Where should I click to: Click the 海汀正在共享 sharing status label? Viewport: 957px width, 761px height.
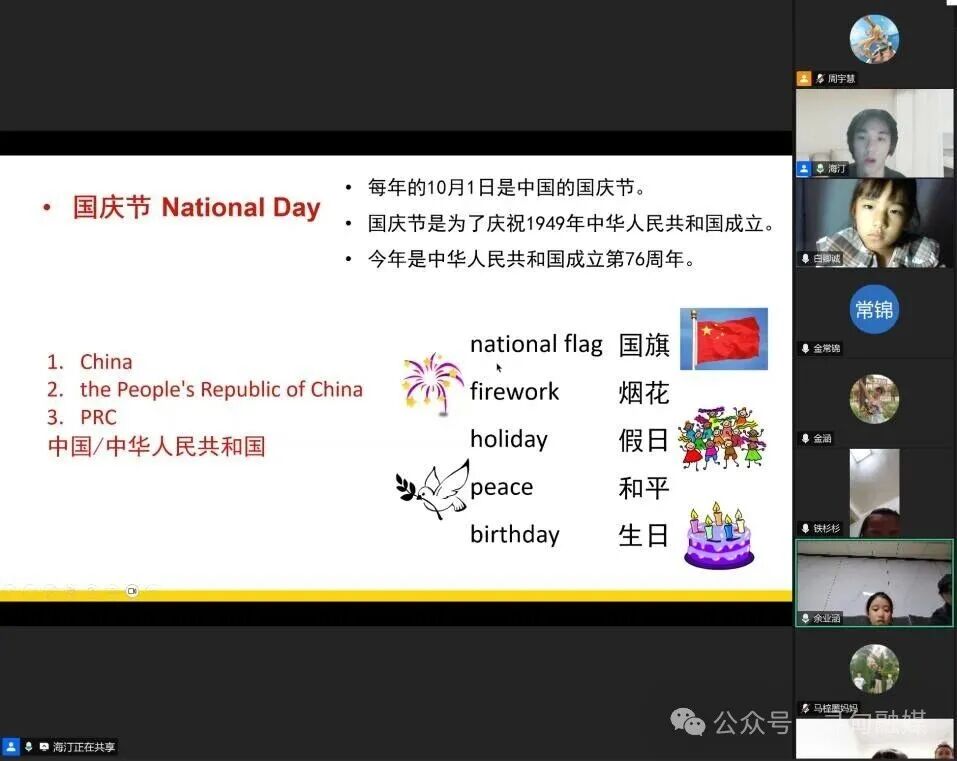tap(84, 746)
